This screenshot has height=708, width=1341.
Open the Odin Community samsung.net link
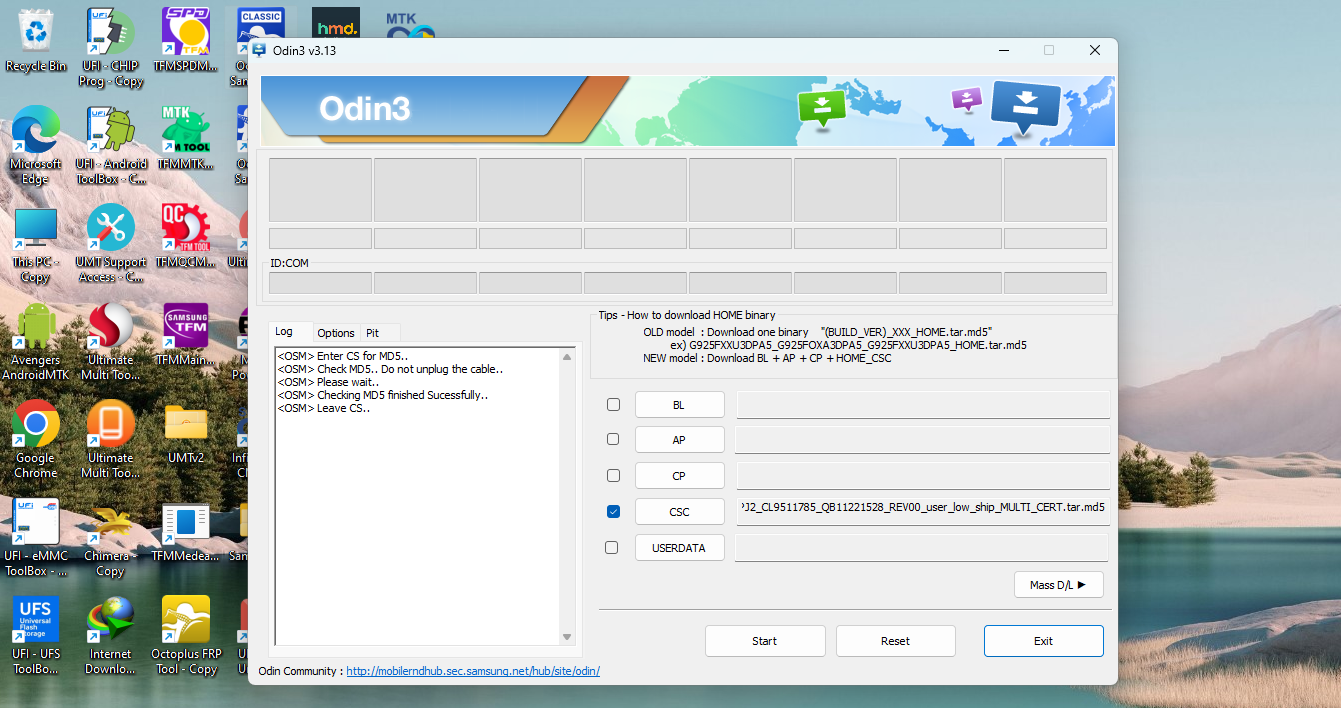point(473,671)
